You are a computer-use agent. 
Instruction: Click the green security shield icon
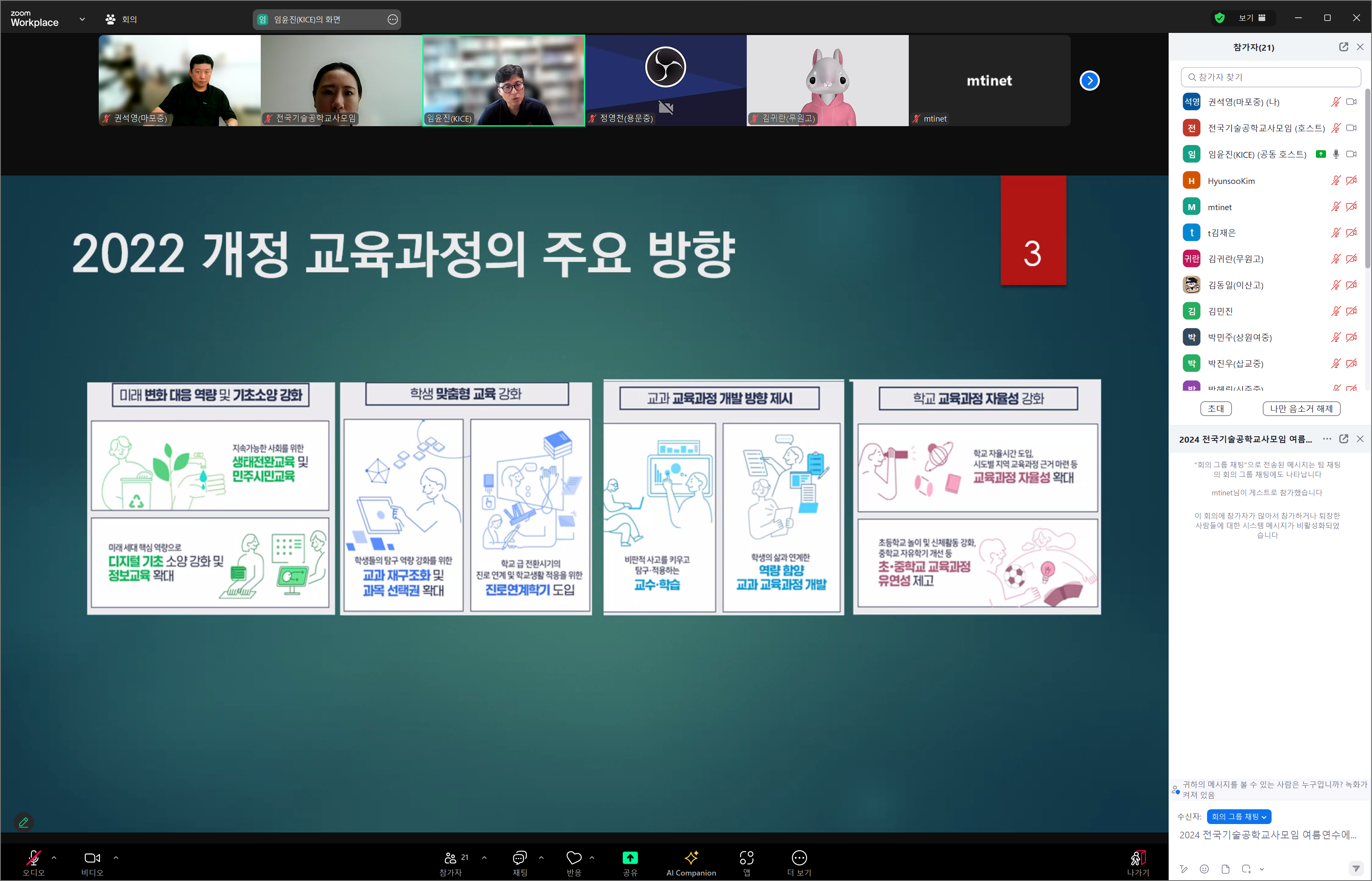(1219, 18)
